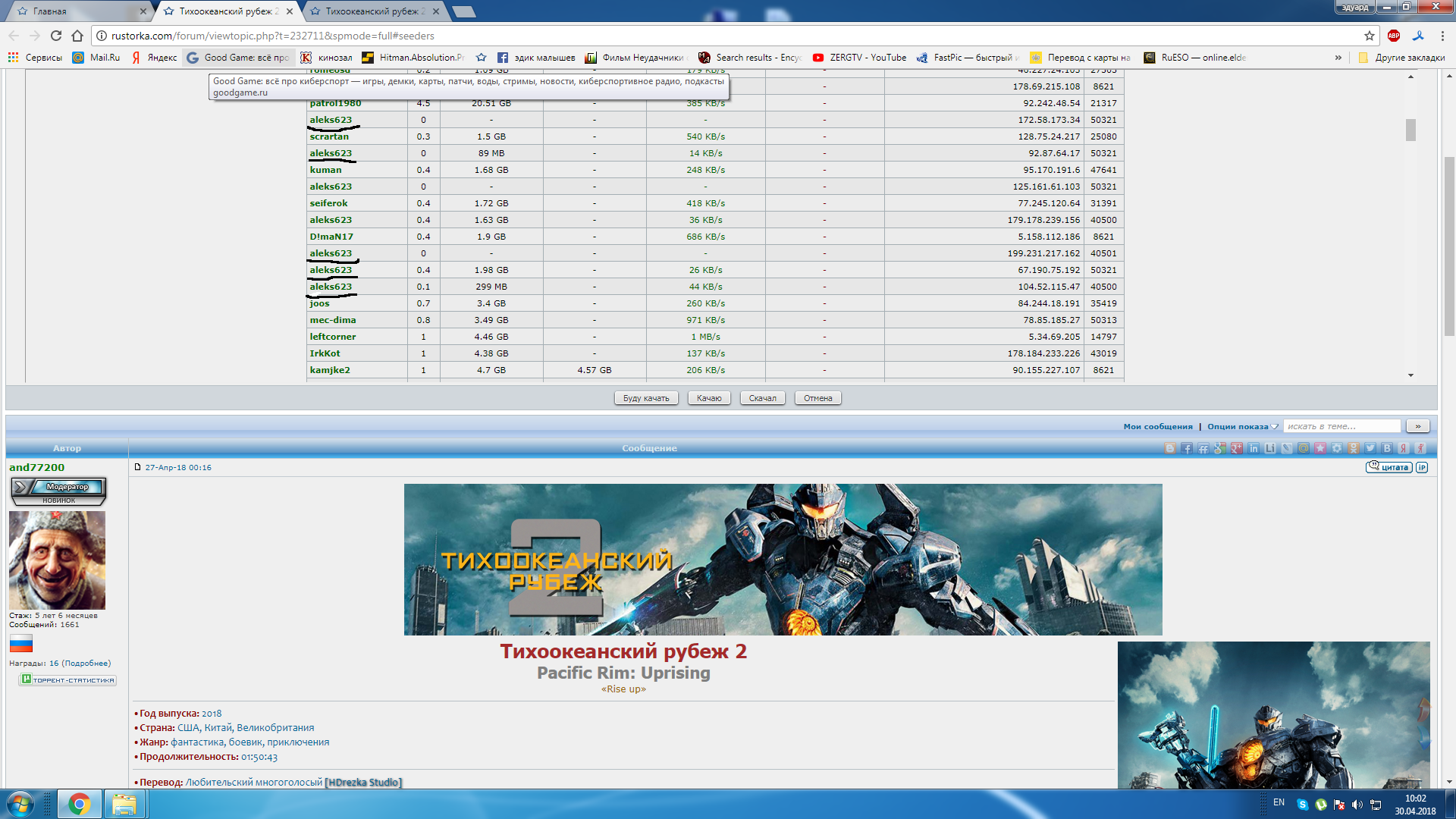1456x819 pixels.
Task: Switch to the last Тихоокеанский рубеж tab
Action: pyautogui.click(x=375, y=11)
